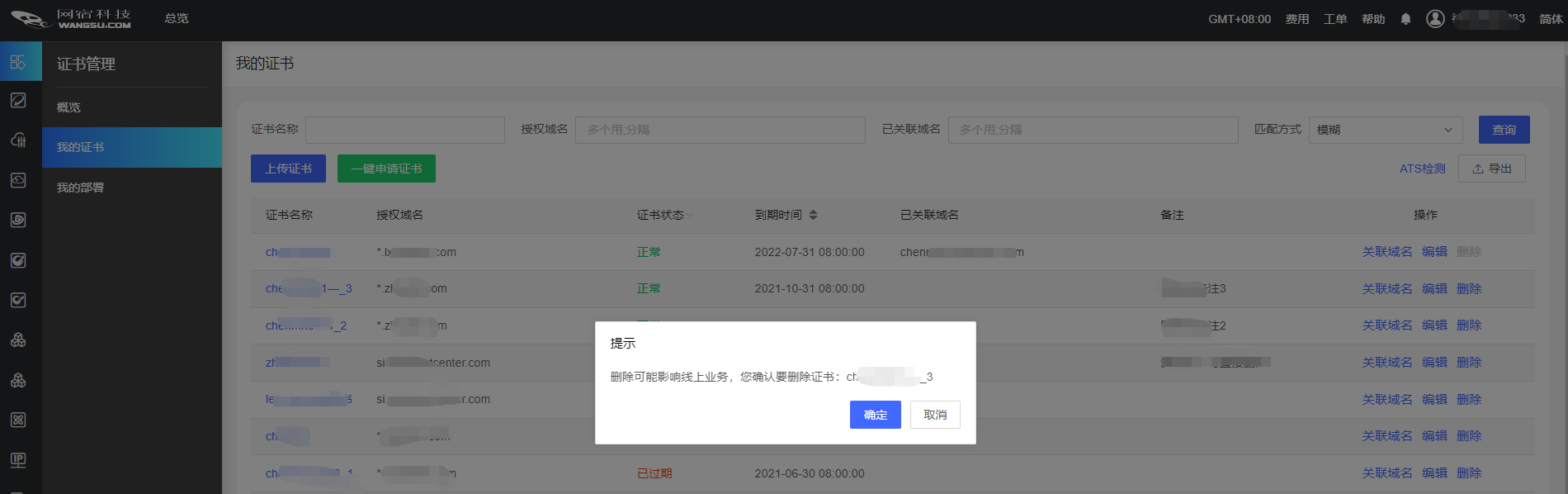This screenshot has width=1568, height=494.
Task: Click the notification bell icon
Action: pyautogui.click(x=1405, y=19)
